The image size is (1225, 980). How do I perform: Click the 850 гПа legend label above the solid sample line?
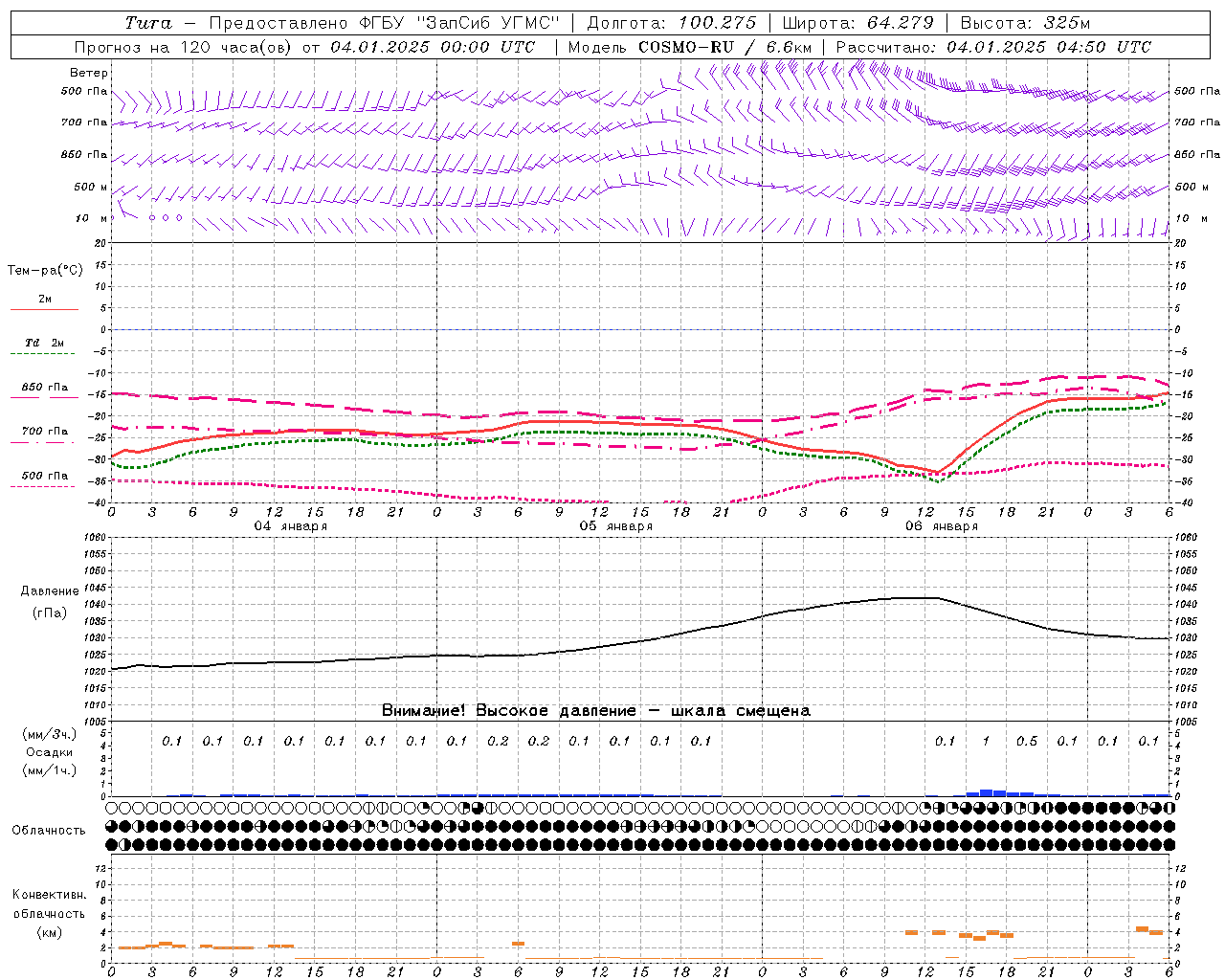coord(45,388)
